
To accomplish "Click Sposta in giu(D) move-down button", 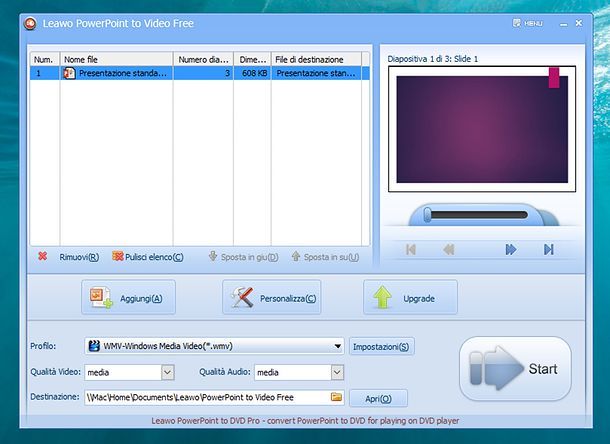I will click(x=244, y=257).
